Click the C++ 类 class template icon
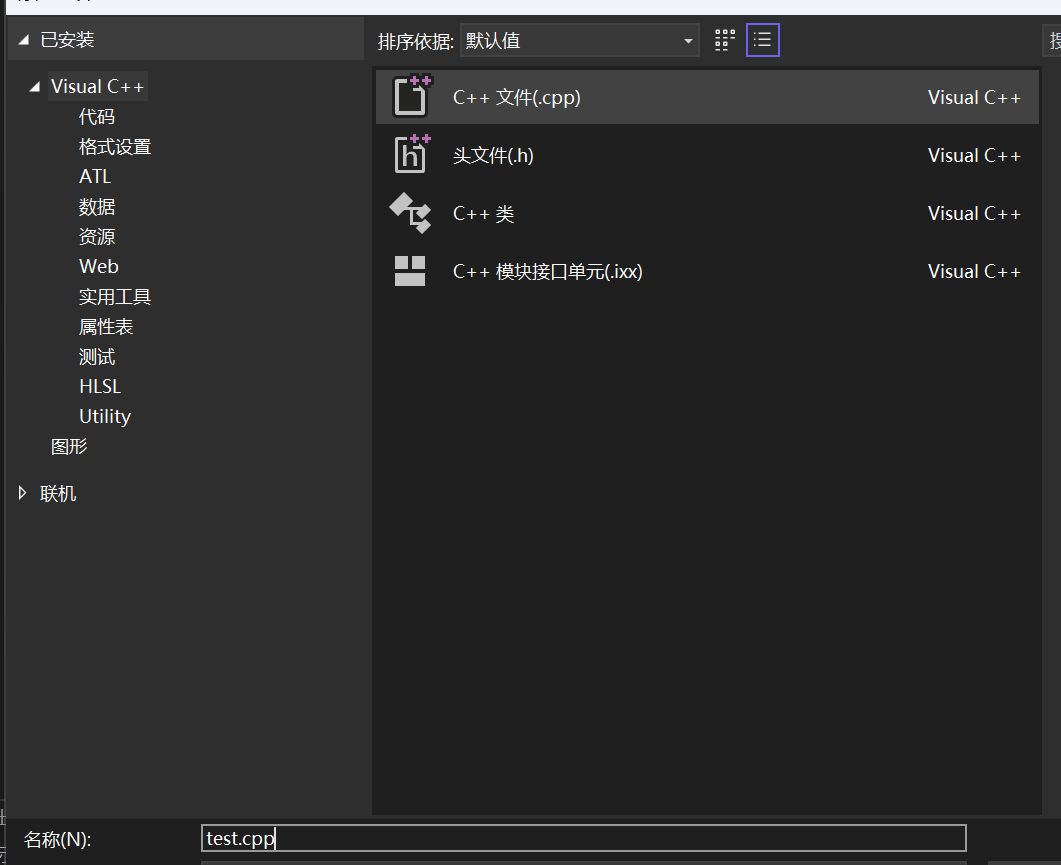This screenshot has width=1061, height=865. (x=410, y=213)
